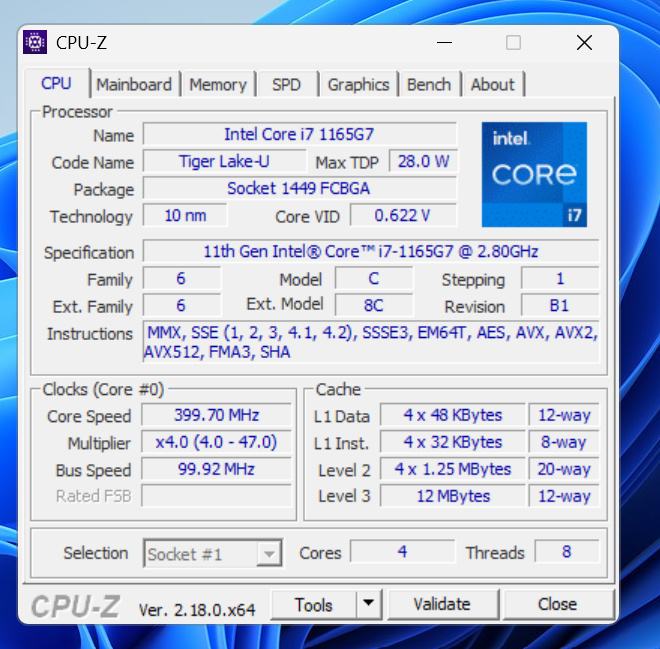Viewport: 660px width, 649px height.
Task: Click the Instructions list field
Action: [370, 342]
